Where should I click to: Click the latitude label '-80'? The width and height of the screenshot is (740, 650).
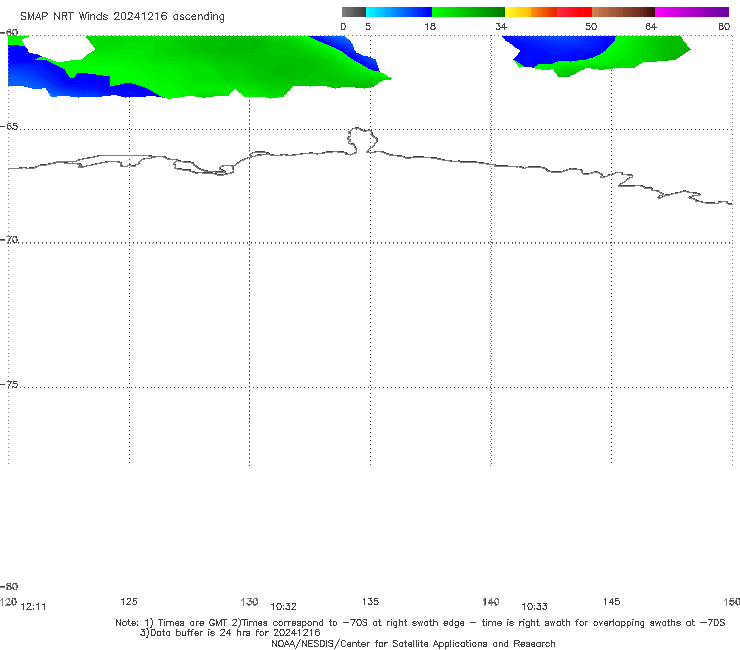pos(9,586)
